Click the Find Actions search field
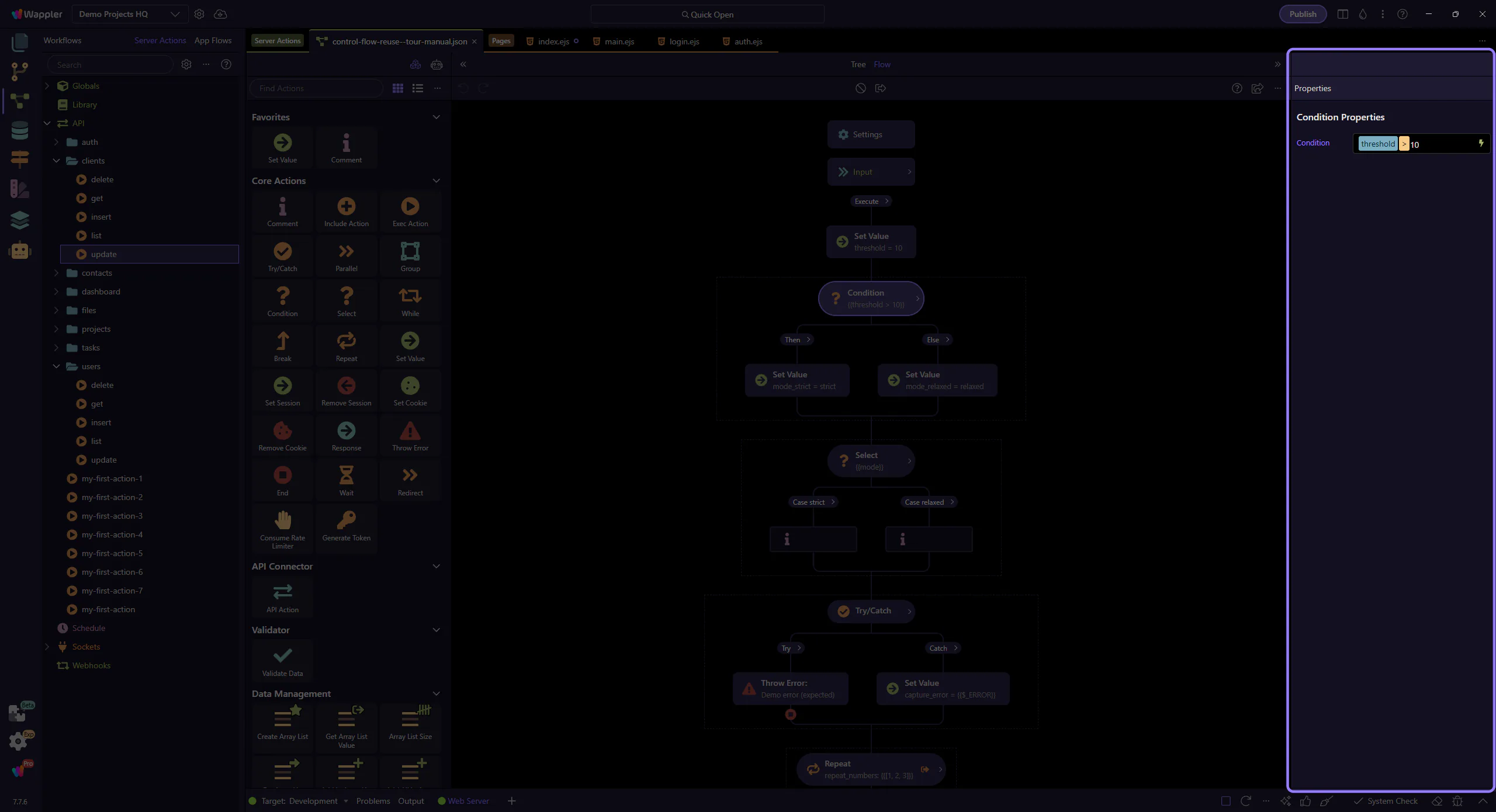Screen dimensions: 1496x812 316,88
